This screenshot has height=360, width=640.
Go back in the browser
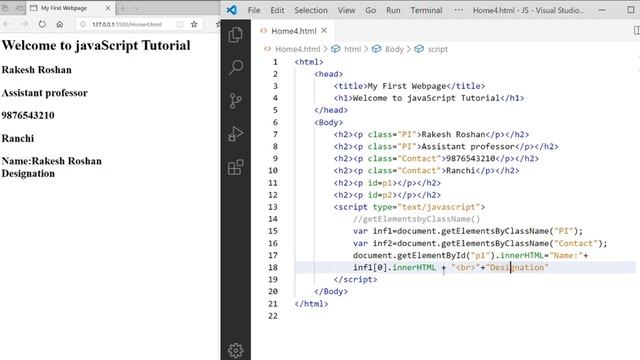7,24
